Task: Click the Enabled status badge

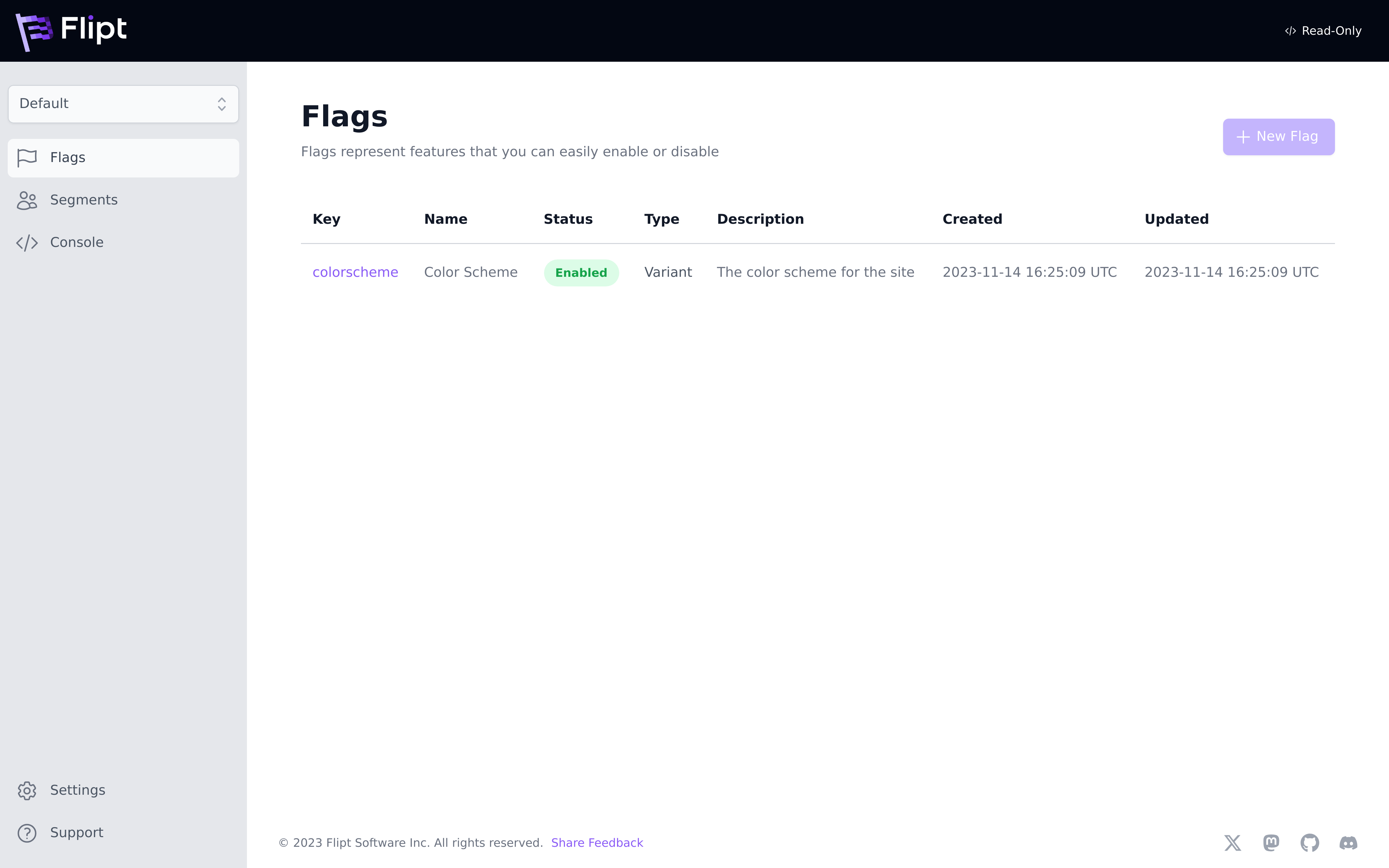Action: 581,273
